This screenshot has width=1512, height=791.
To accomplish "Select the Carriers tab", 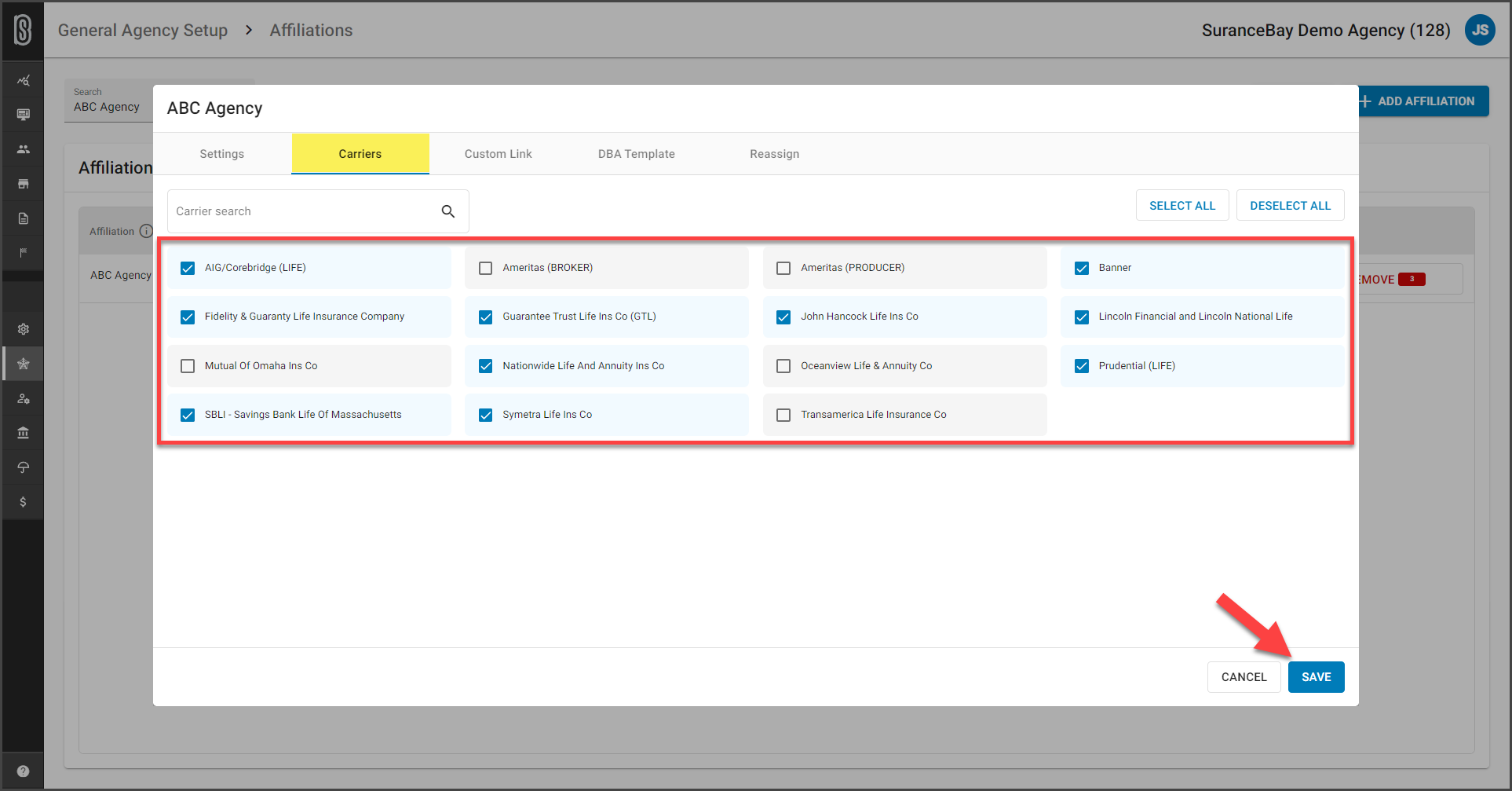I will pyautogui.click(x=360, y=154).
